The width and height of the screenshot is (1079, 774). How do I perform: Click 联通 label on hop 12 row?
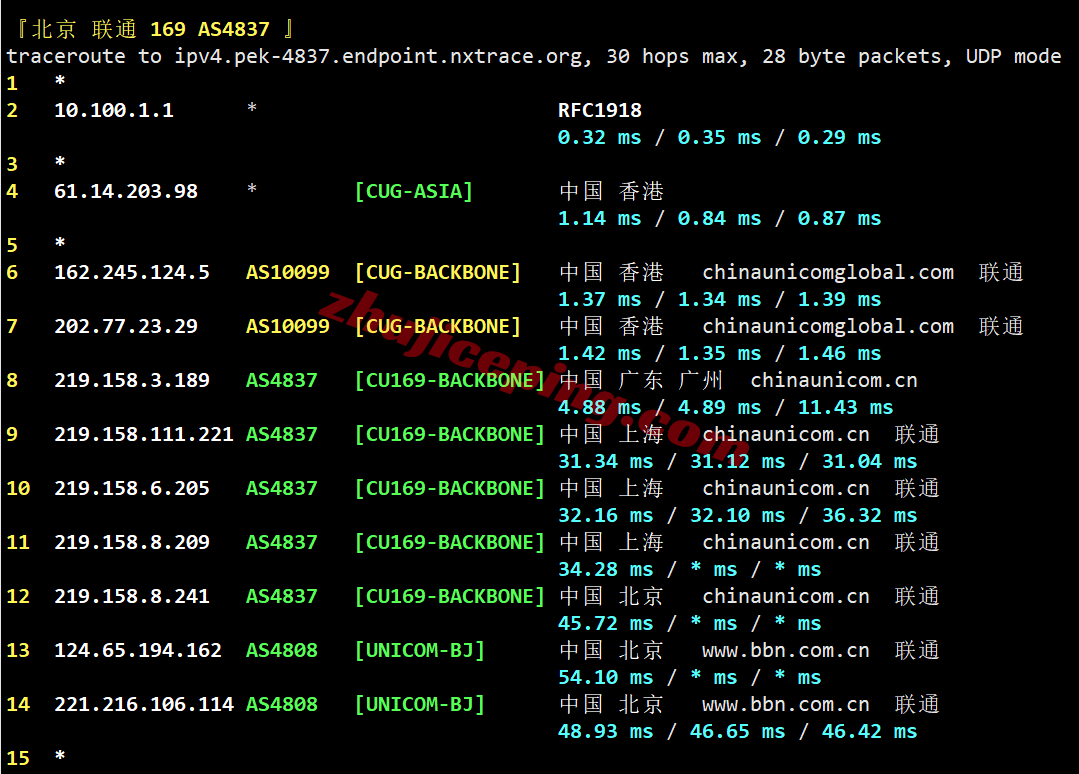coord(917,596)
